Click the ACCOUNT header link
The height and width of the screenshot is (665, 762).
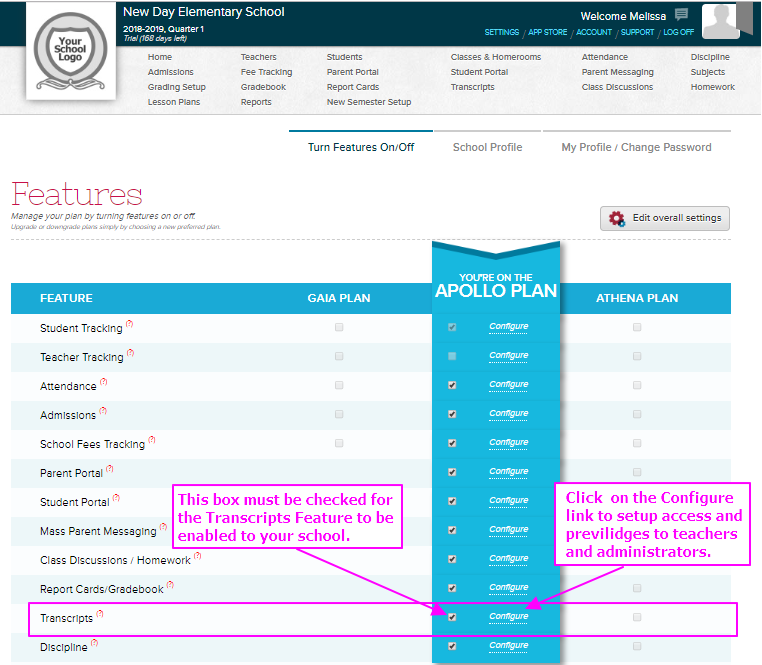click(x=594, y=32)
